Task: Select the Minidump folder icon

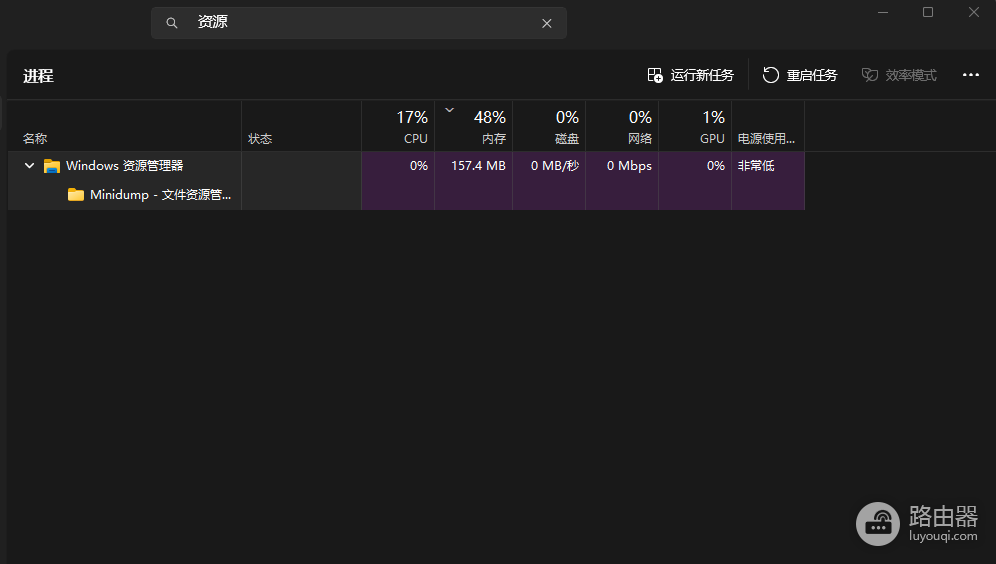Action: [76, 194]
